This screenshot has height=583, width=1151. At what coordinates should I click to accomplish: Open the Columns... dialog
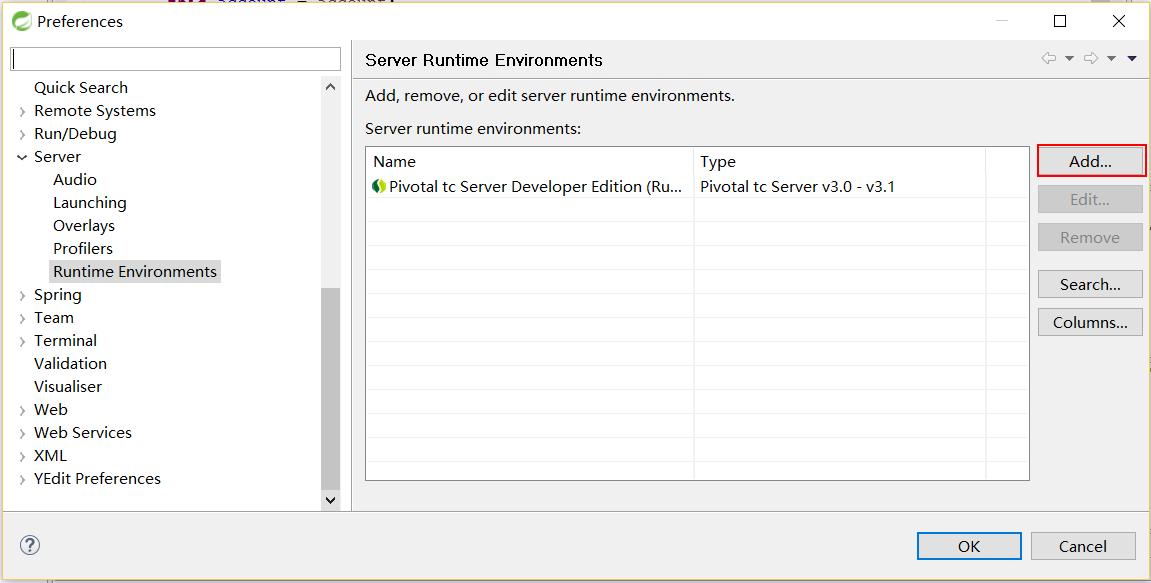1090,323
